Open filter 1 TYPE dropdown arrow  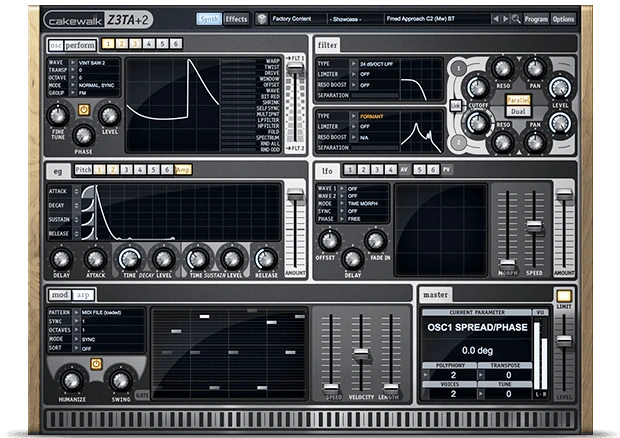coord(353,63)
